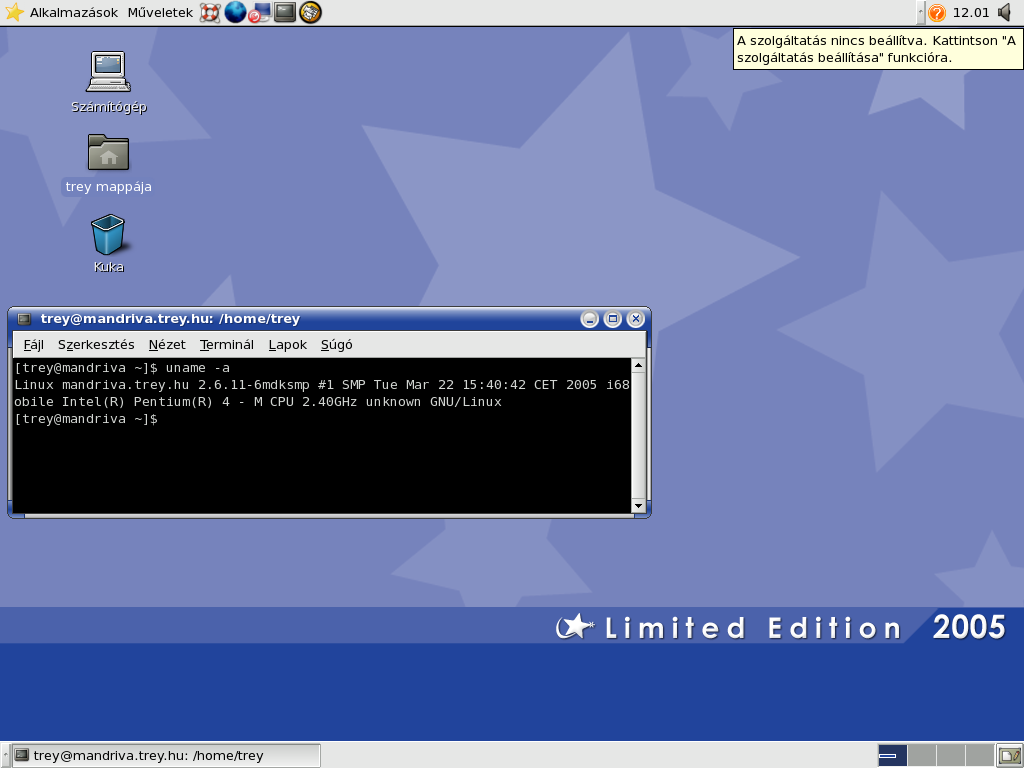This screenshot has height=768, width=1024.
Task: Open the Szerkesztés menu in terminal
Action: coord(96,345)
